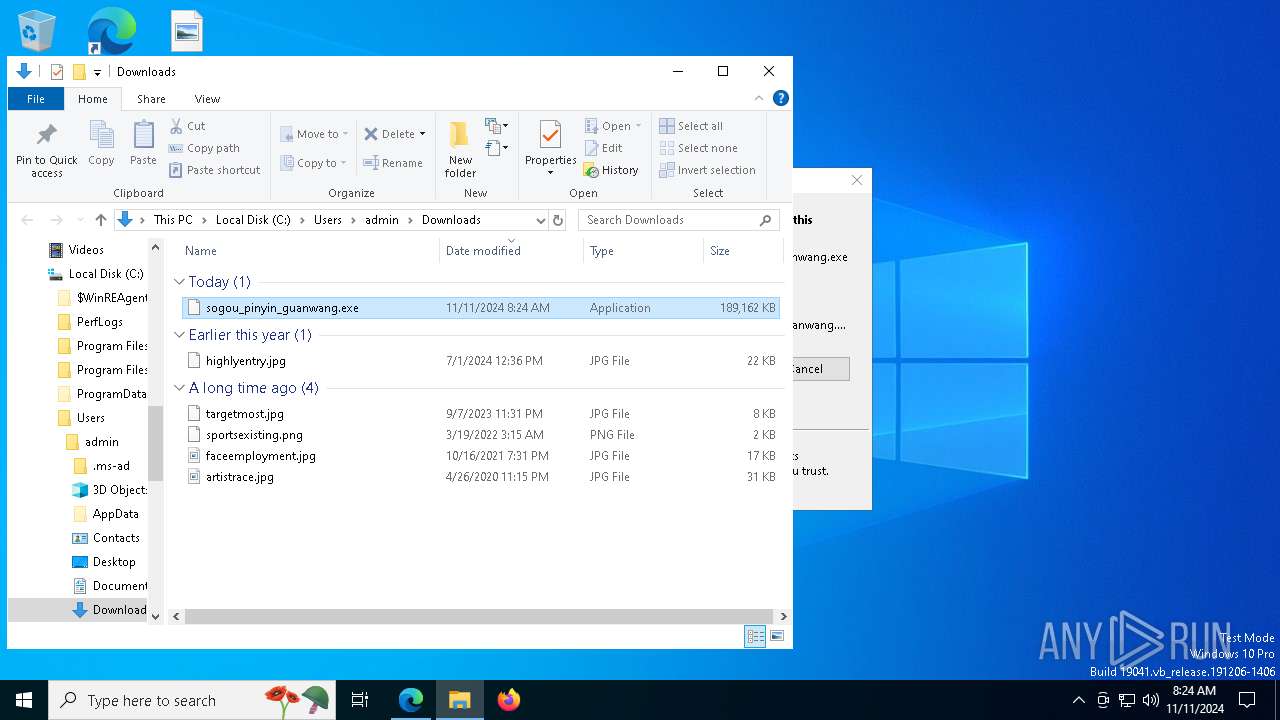Click Open in the ribbon

click(x=613, y=126)
